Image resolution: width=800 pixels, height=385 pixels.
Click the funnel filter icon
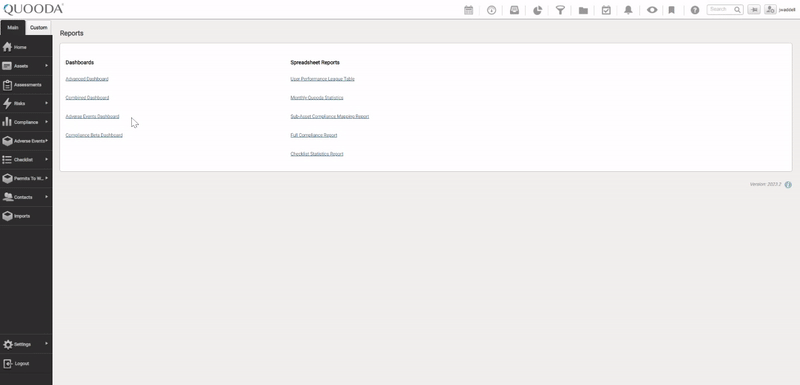[x=560, y=10]
